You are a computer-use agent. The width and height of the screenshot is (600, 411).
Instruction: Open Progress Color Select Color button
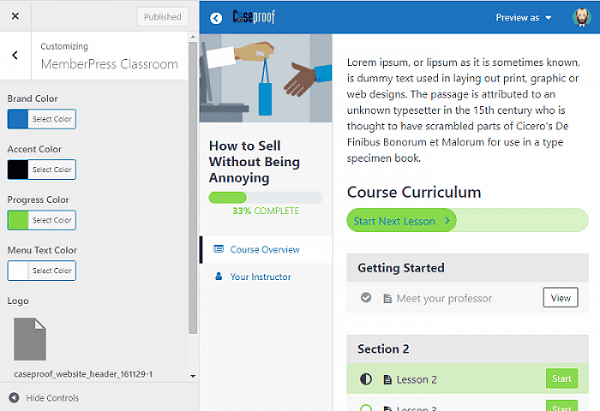tap(52, 220)
